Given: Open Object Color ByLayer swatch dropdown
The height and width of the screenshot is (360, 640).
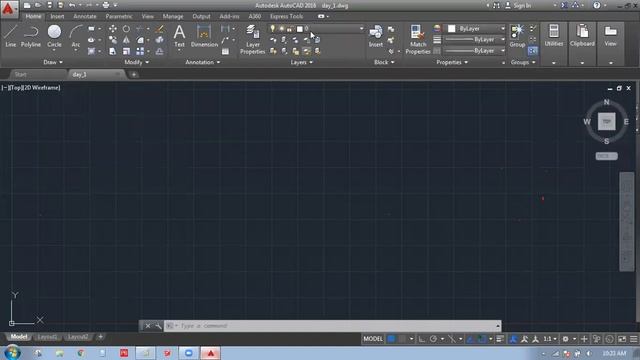Looking at the screenshot, I should point(475,29).
